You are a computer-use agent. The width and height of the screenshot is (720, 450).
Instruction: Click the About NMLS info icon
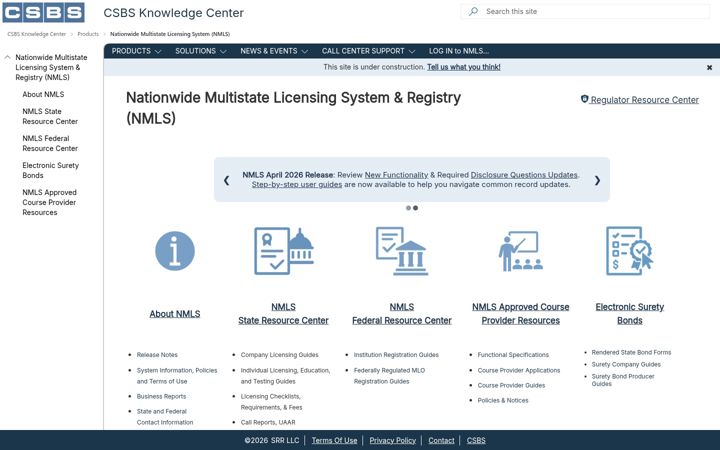pos(175,251)
